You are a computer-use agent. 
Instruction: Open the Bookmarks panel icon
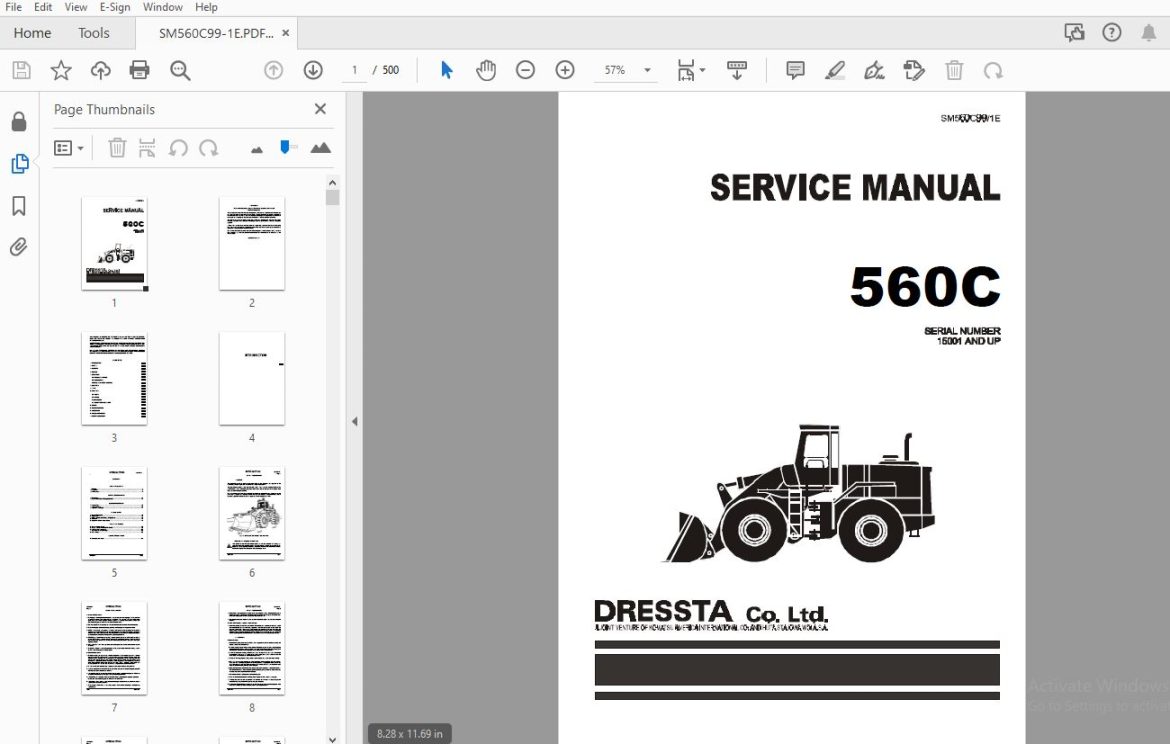click(19, 206)
